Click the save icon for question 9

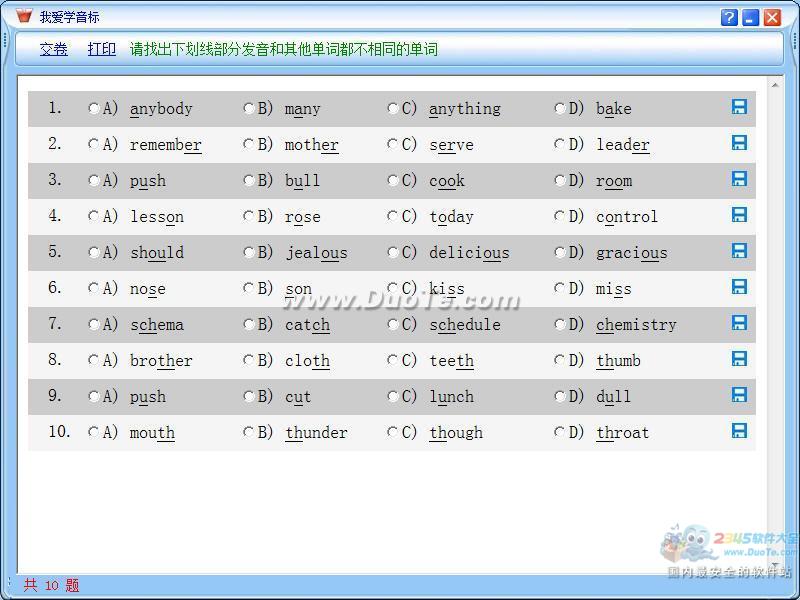click(x=739, y=394)
